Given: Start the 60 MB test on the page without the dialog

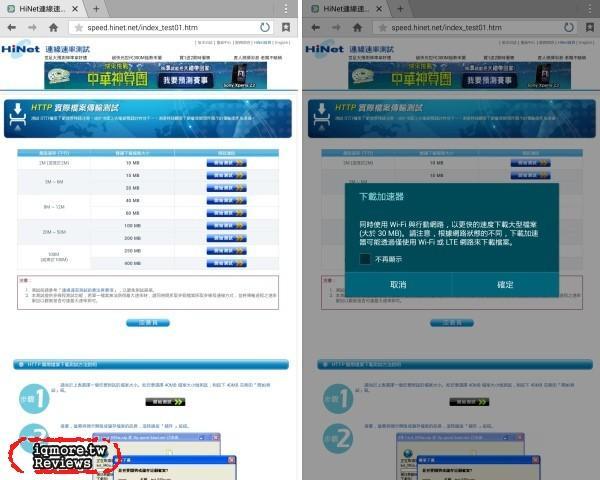Looking at the screenshot, I should click(x=227, y=213).
